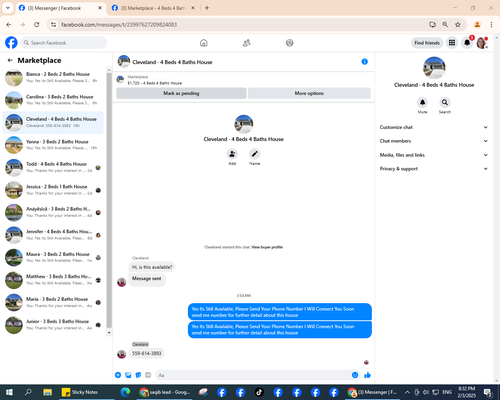Open View buyer profile link
This screenshot has width=500, height=400.
tap(267, 247)
